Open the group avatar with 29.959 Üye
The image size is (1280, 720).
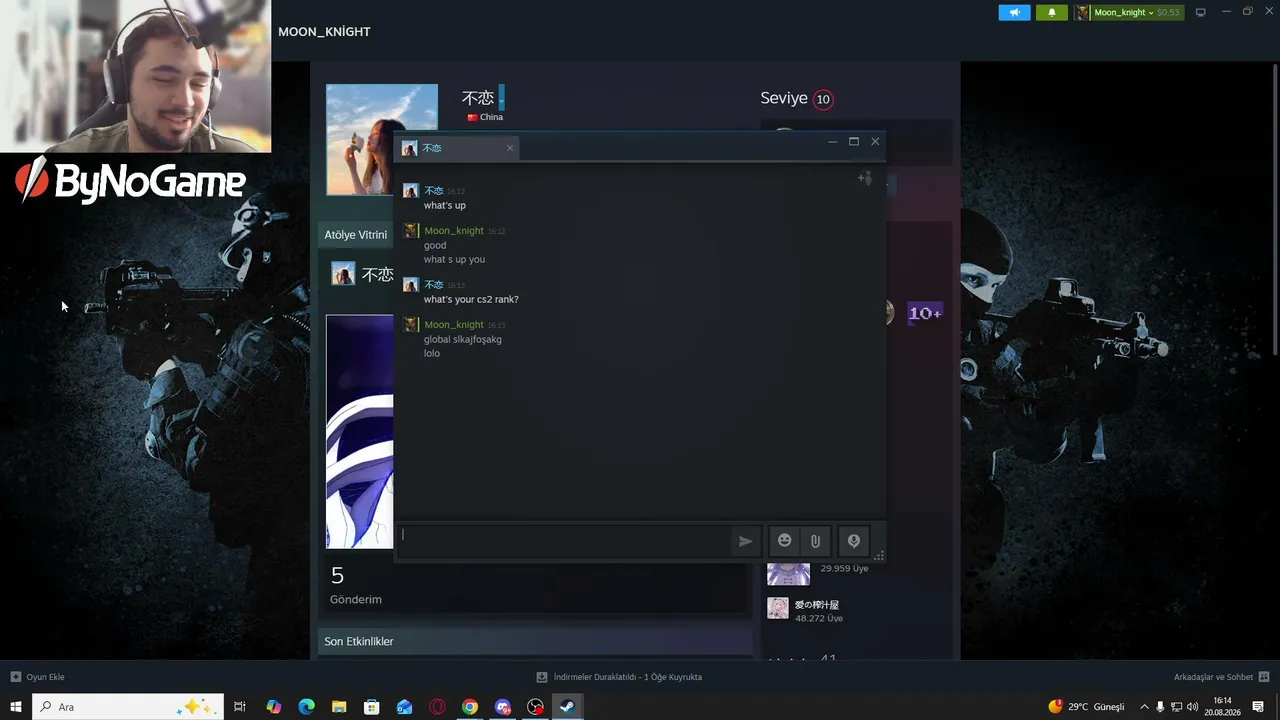point(788,574)
